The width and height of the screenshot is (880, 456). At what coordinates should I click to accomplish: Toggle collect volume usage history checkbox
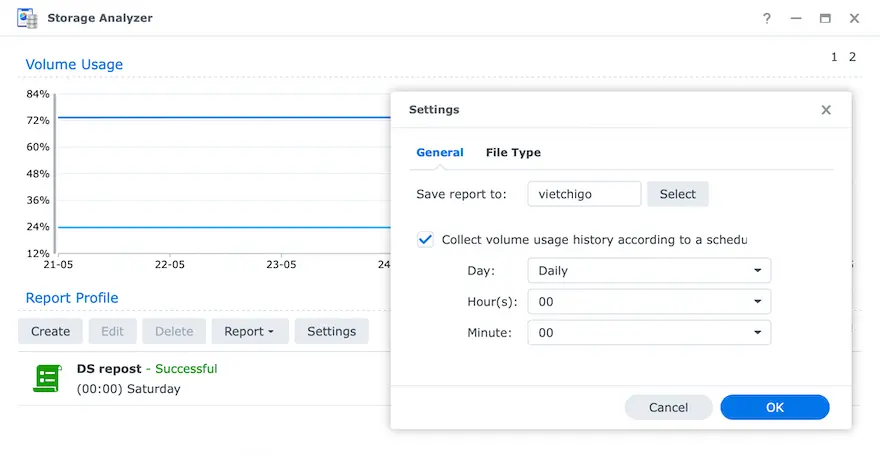click(426, 240)
